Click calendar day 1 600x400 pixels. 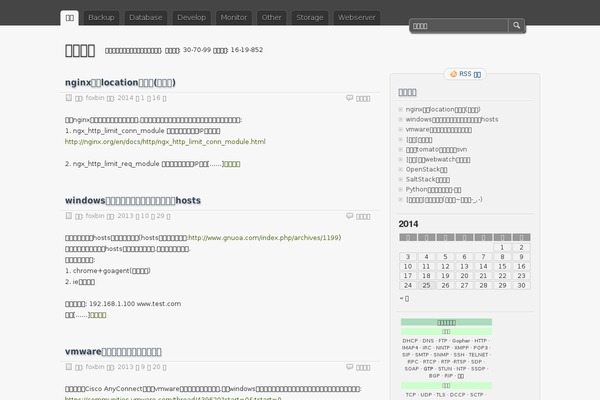pos(502,247)
